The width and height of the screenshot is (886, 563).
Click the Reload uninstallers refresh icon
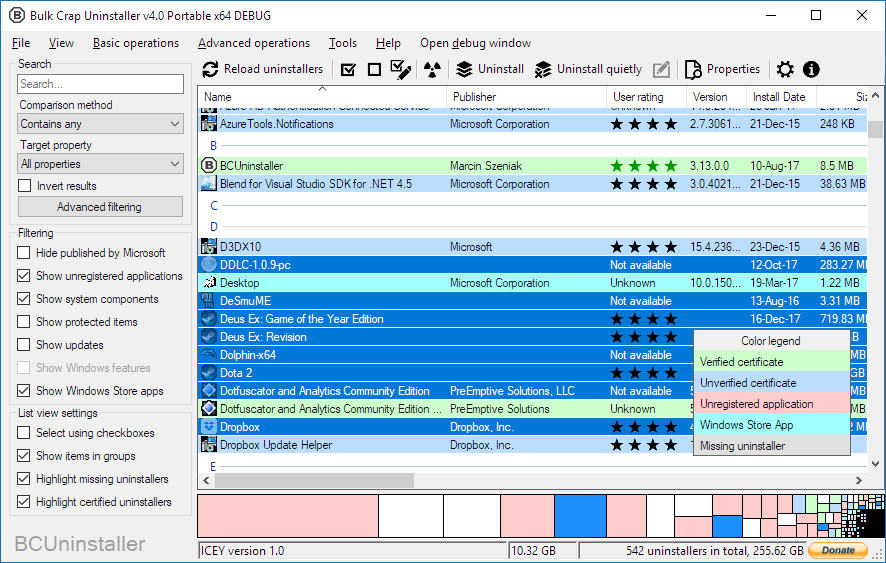tap(210, 69)
